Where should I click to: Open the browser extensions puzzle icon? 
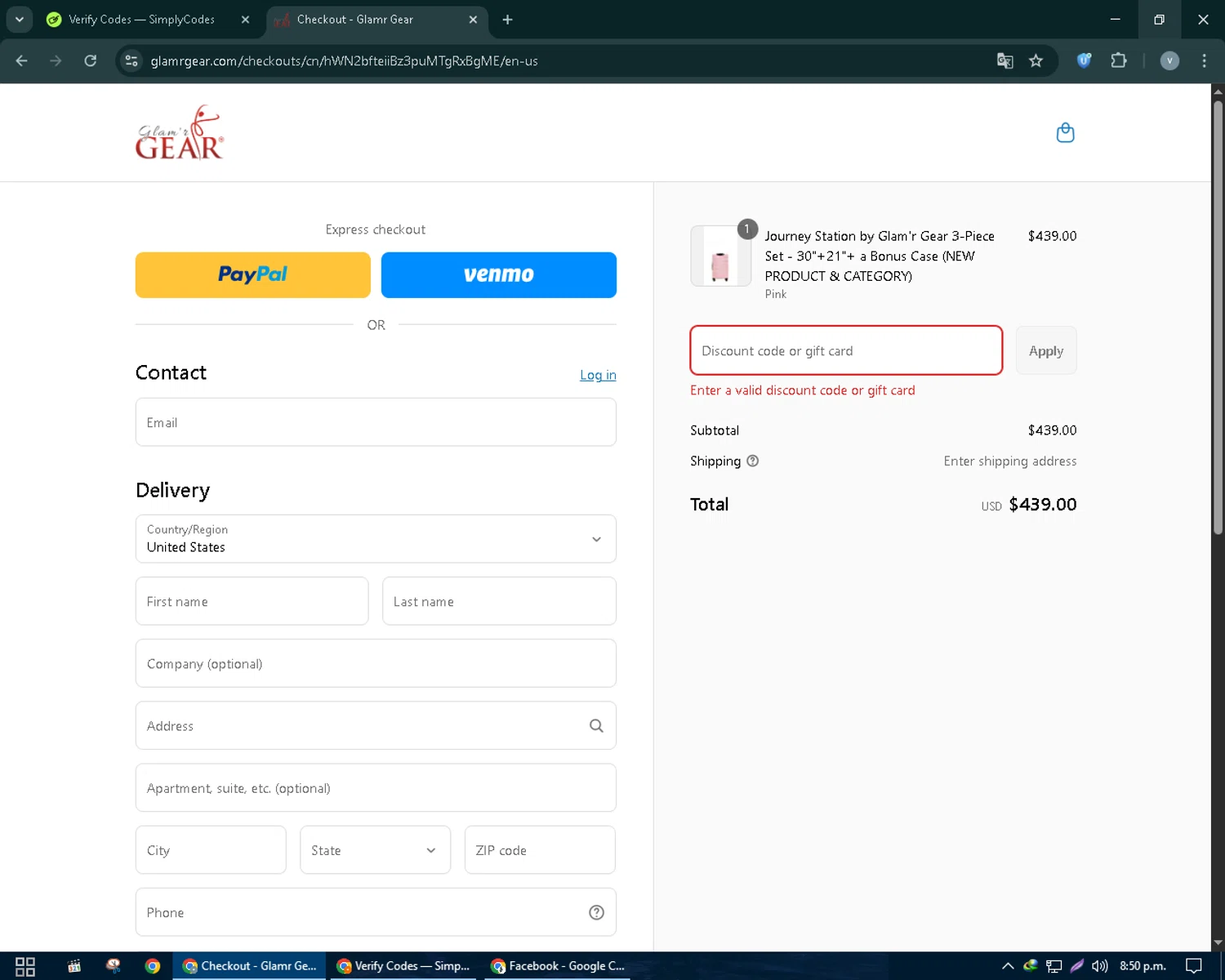pos(1118,60)
